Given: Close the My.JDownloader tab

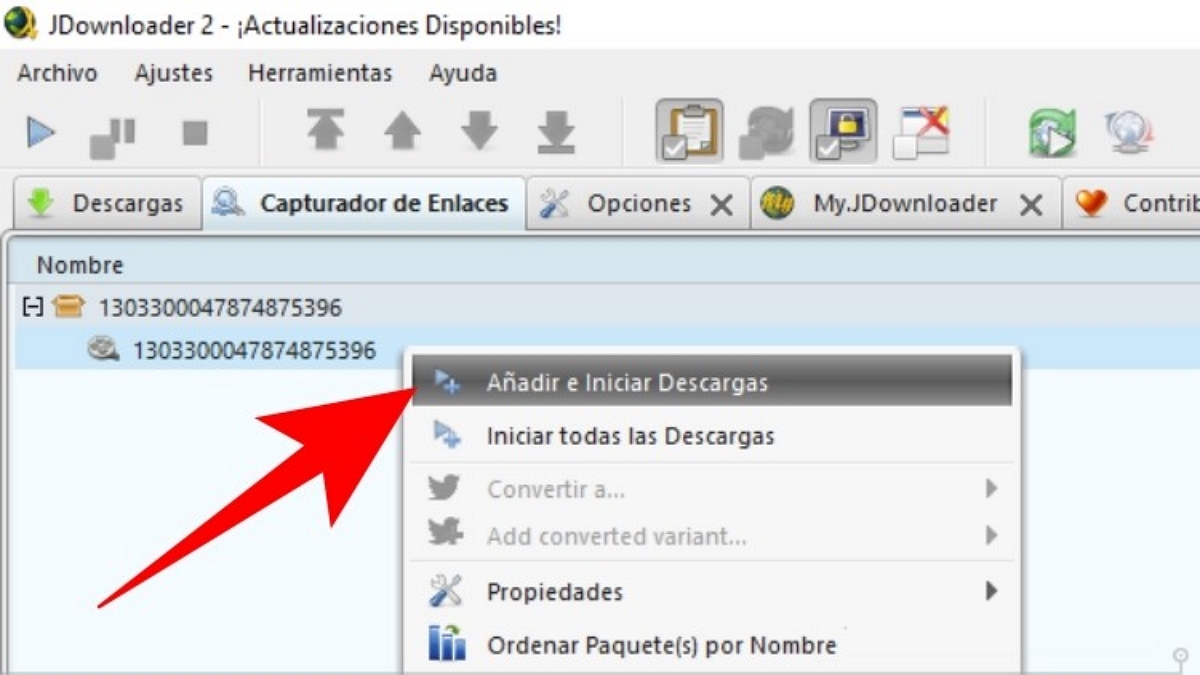Looking at the screenshot, I should [x=1032, y=205].
